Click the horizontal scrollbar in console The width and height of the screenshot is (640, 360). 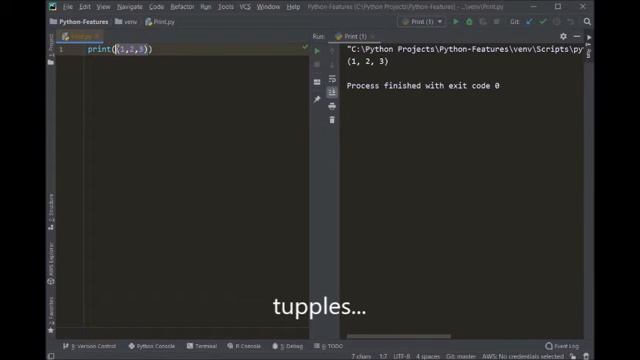tap(399, 336)
